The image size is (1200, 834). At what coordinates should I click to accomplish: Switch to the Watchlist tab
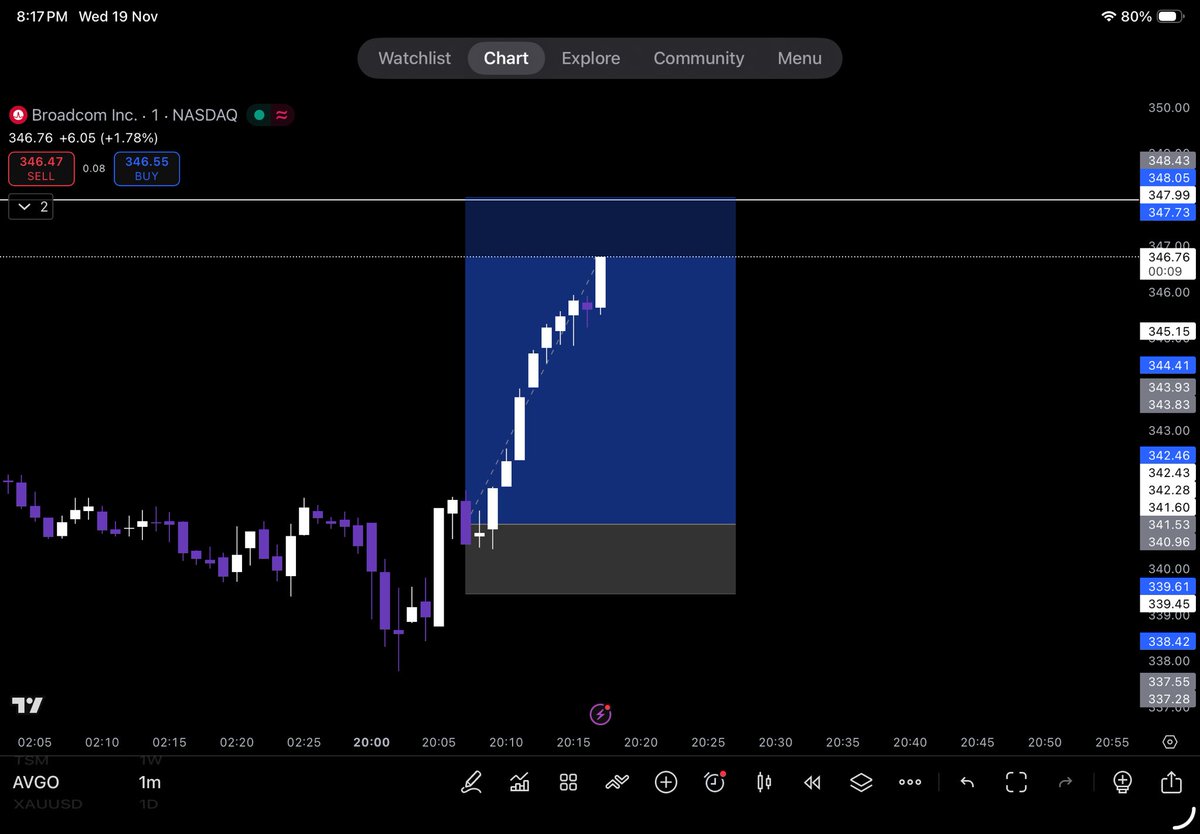click(x=414, y=58)
